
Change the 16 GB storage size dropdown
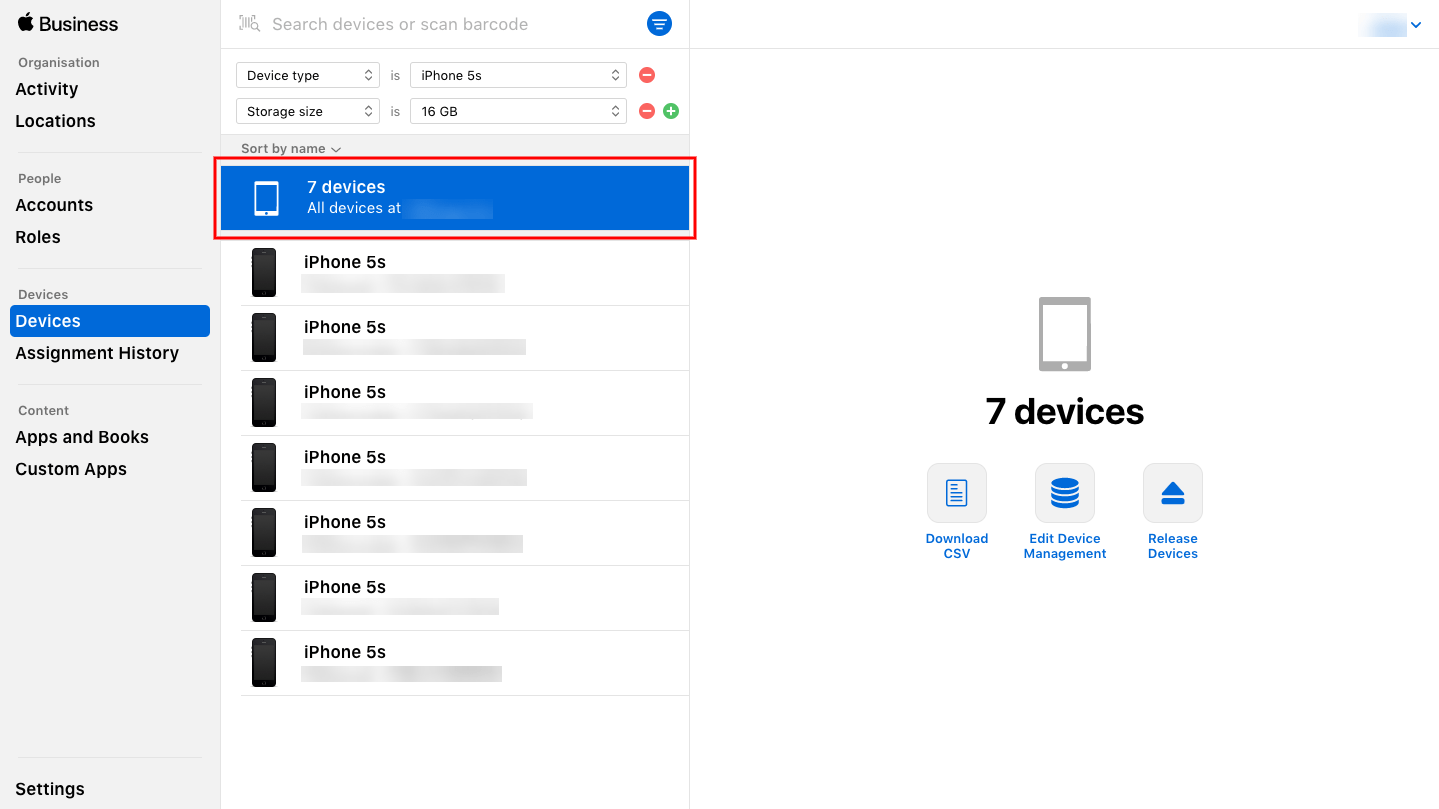517,111
